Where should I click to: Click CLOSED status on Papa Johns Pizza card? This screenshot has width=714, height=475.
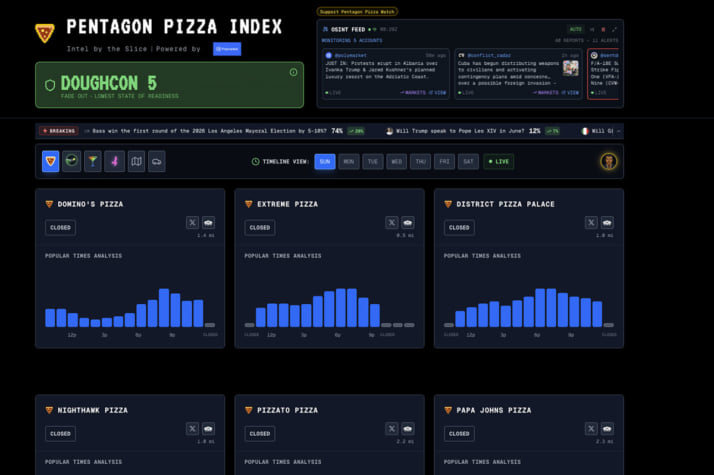pos(459,434)
